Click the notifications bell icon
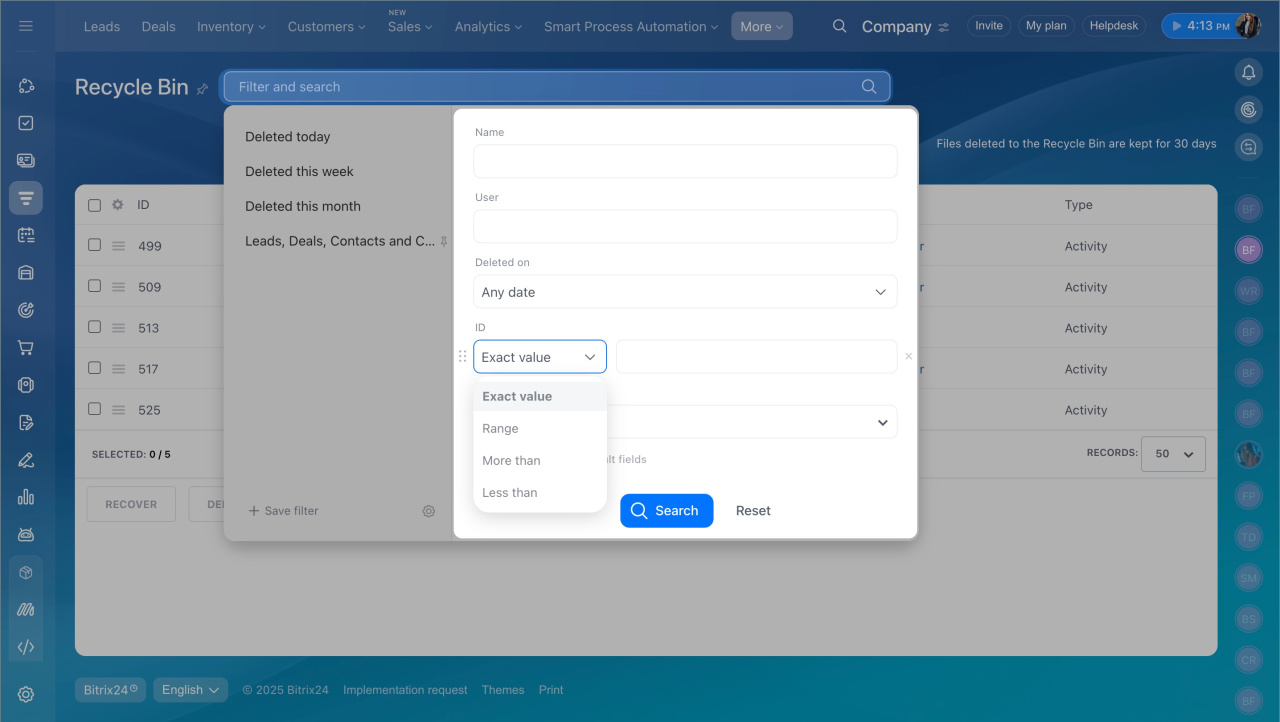 [x=1248, y=72]
